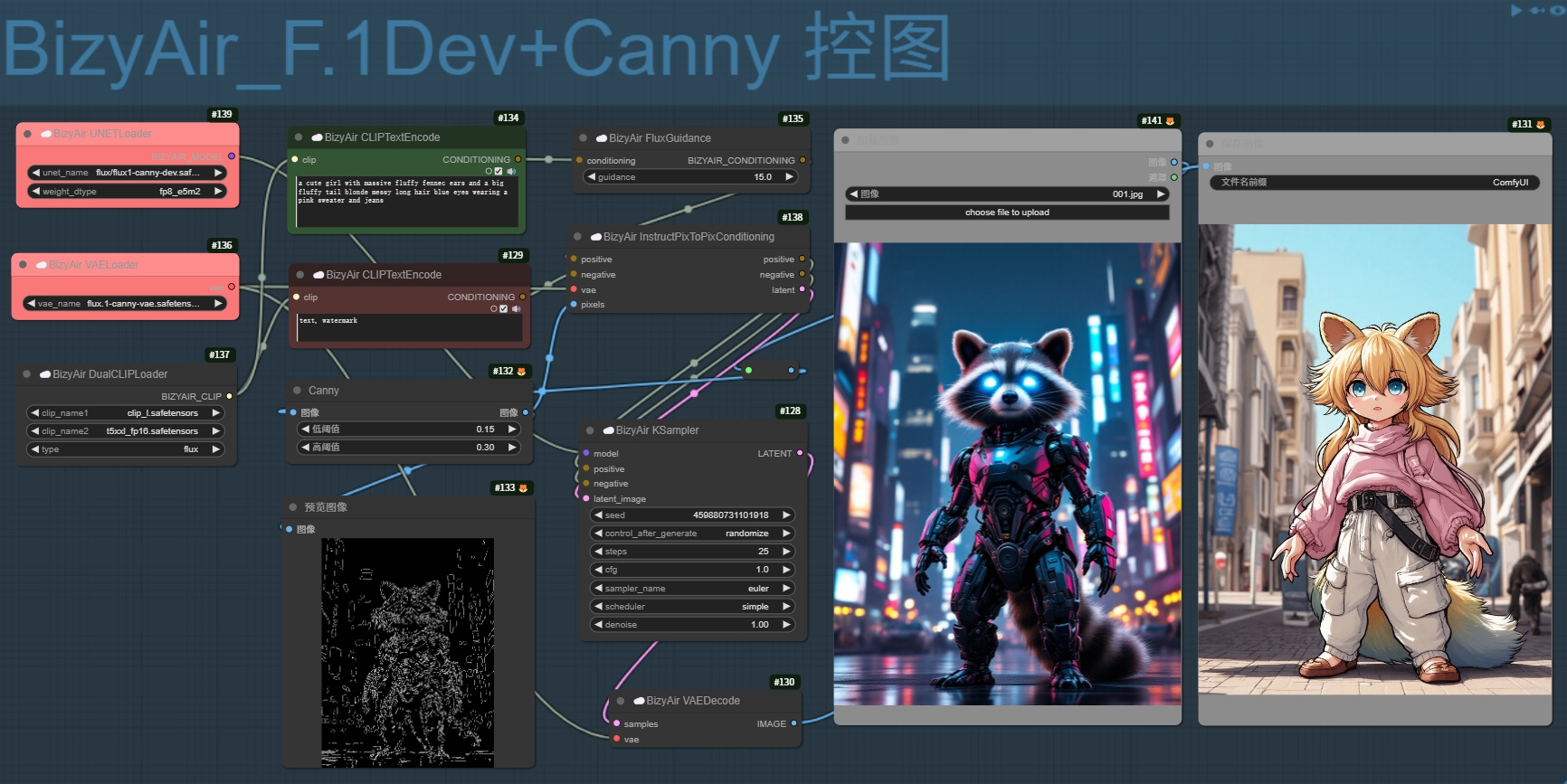Select the round radio circle in CLIPTextEncode #134
Screen dimensions: 1567x784
pos(489,171)
